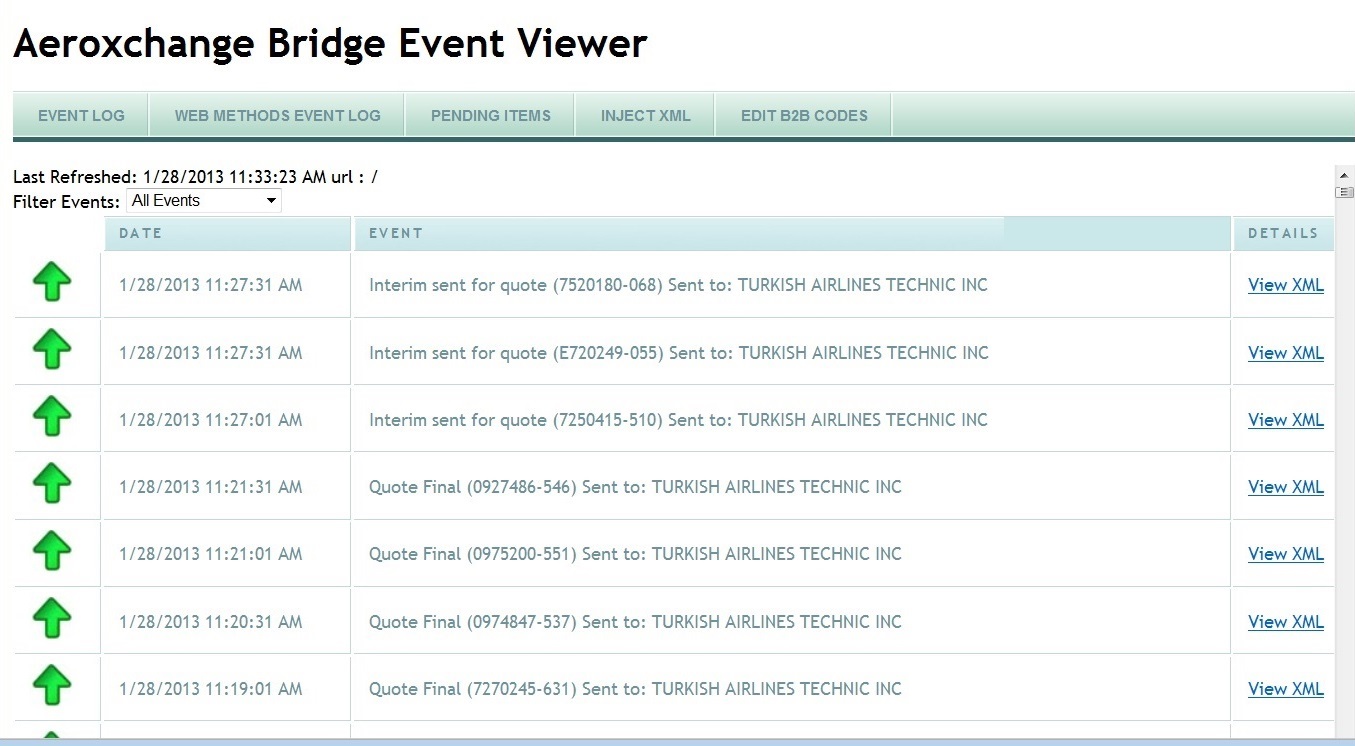Click event text for interim quote E720249-055
Screen dimensions: 1355x746
pos(679,353)
